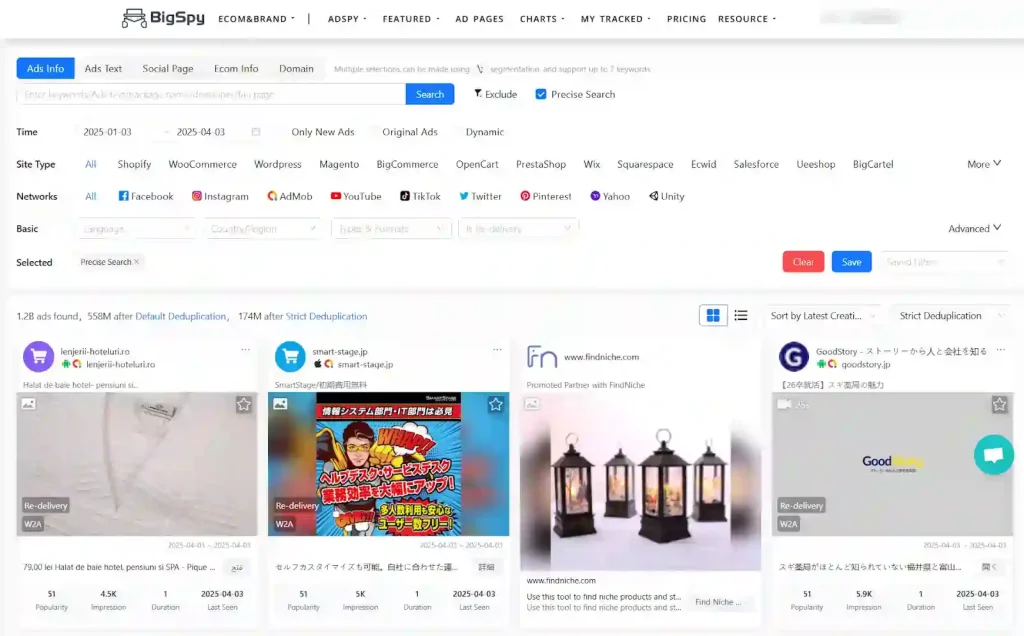Expand More site types
The width and height of the screenshot is (1024, 636).
tap(984, 164)
